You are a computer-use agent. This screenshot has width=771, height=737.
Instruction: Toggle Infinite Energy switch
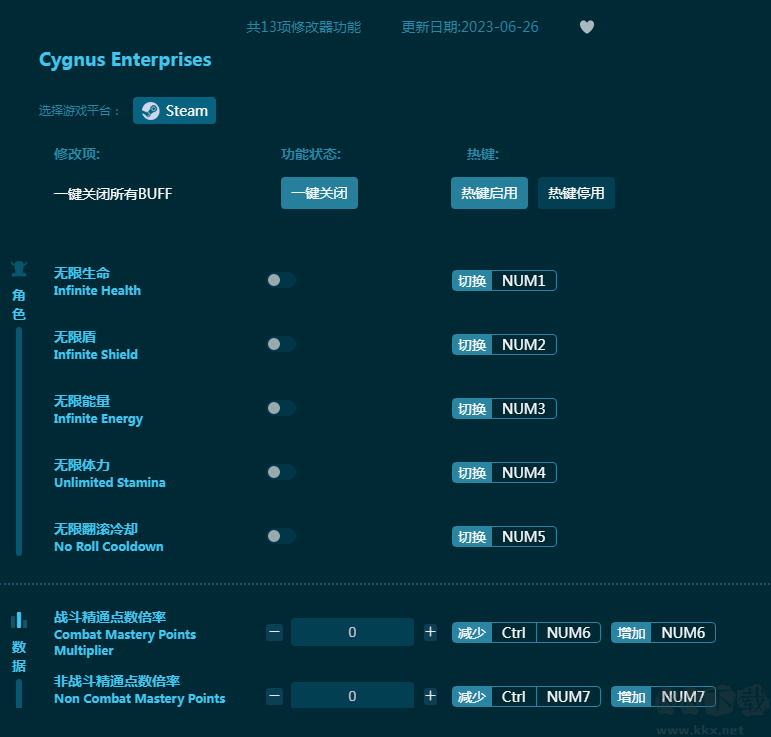(x=281, y=408)
